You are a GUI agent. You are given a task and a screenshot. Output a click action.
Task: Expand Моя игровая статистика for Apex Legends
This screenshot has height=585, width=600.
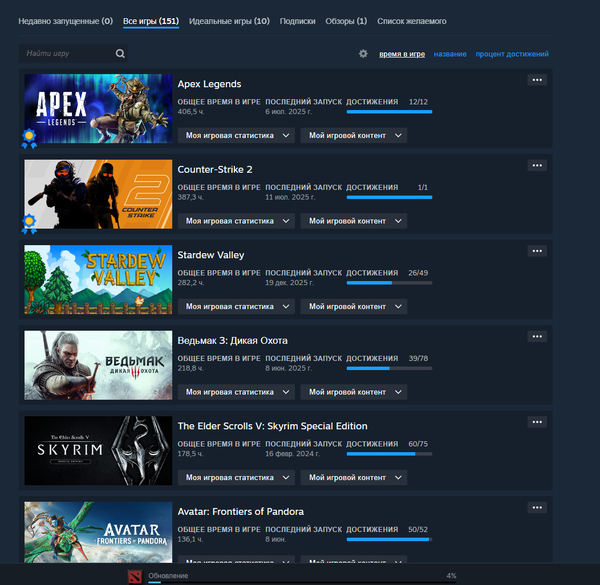pyautogui.click(x=236, y=135)
